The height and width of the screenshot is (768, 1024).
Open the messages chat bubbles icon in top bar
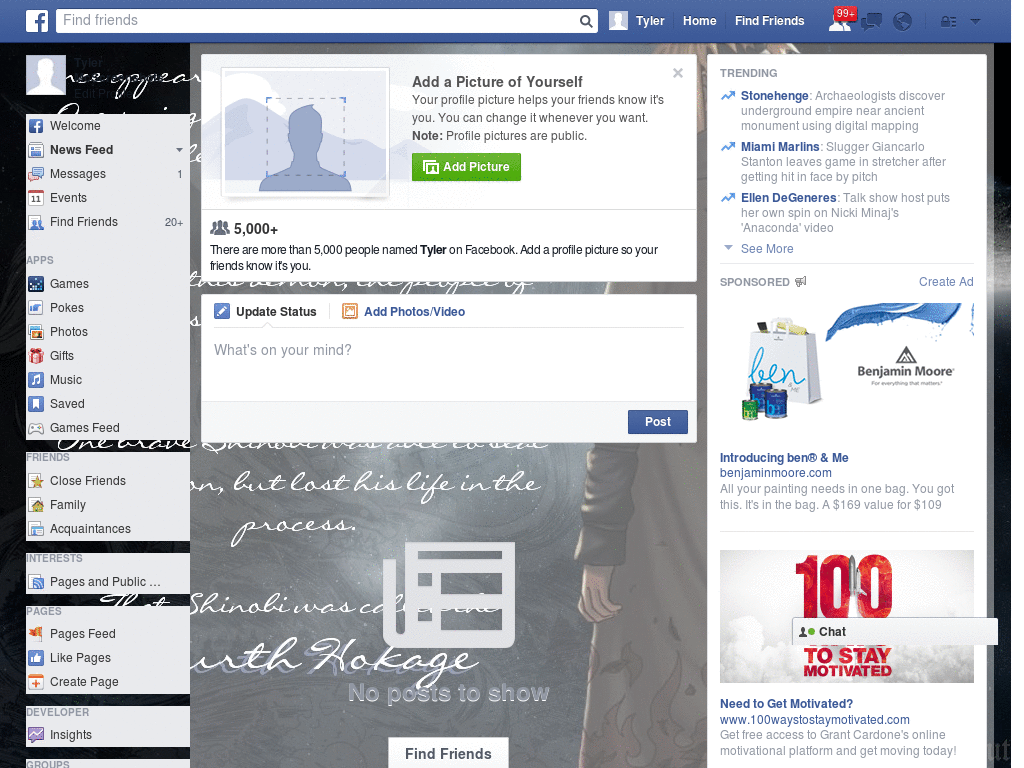(871, 21)
